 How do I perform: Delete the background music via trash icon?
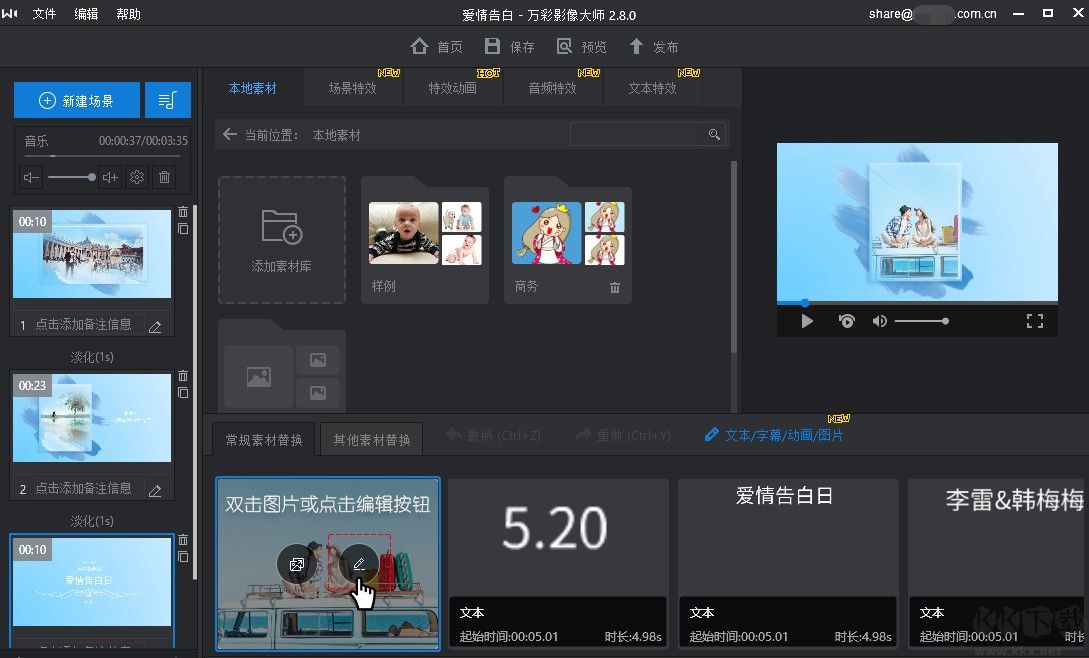[165, 177]
